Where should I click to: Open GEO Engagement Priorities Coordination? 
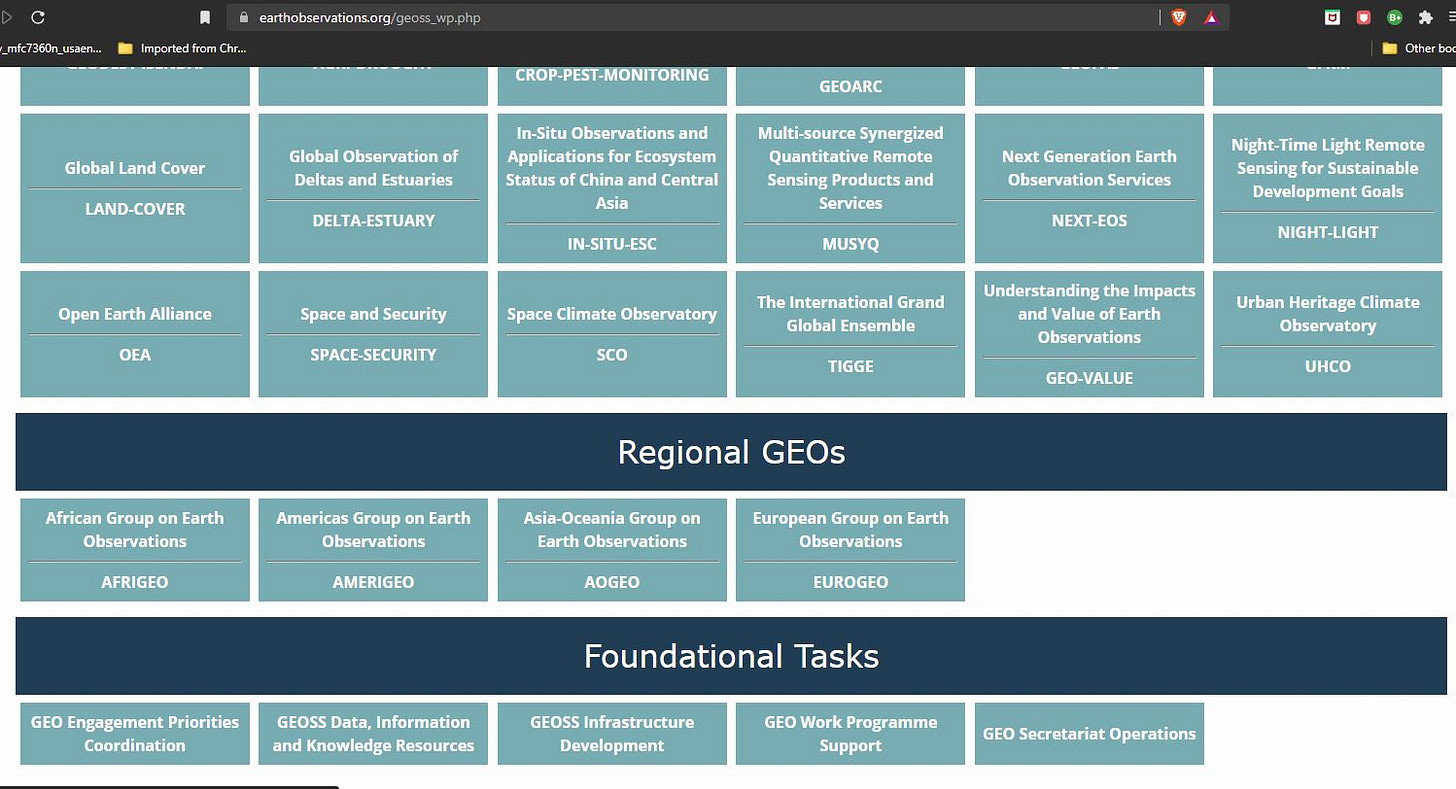coord(135,734)
